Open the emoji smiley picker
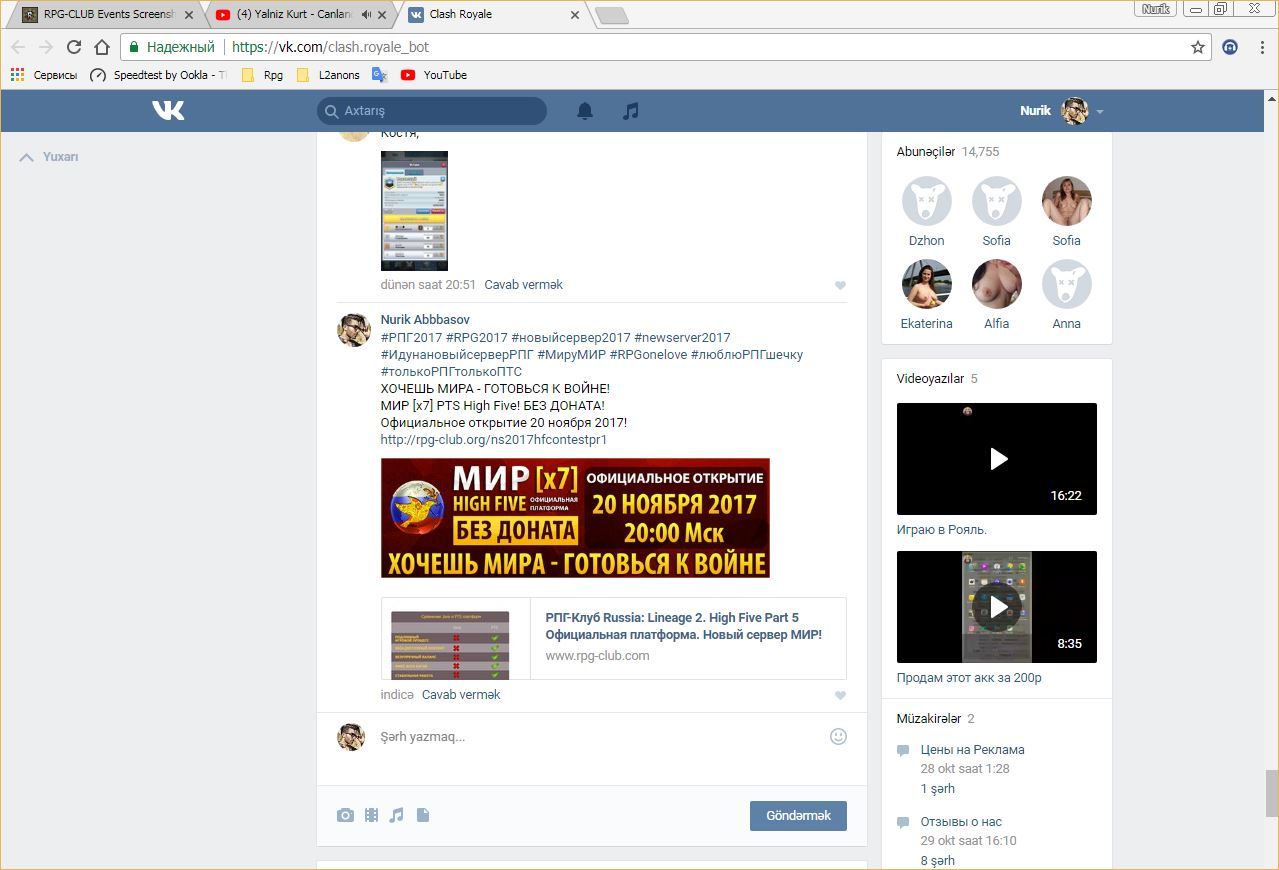This screenshot has height=870, width=1279. (x=838, y=737)
